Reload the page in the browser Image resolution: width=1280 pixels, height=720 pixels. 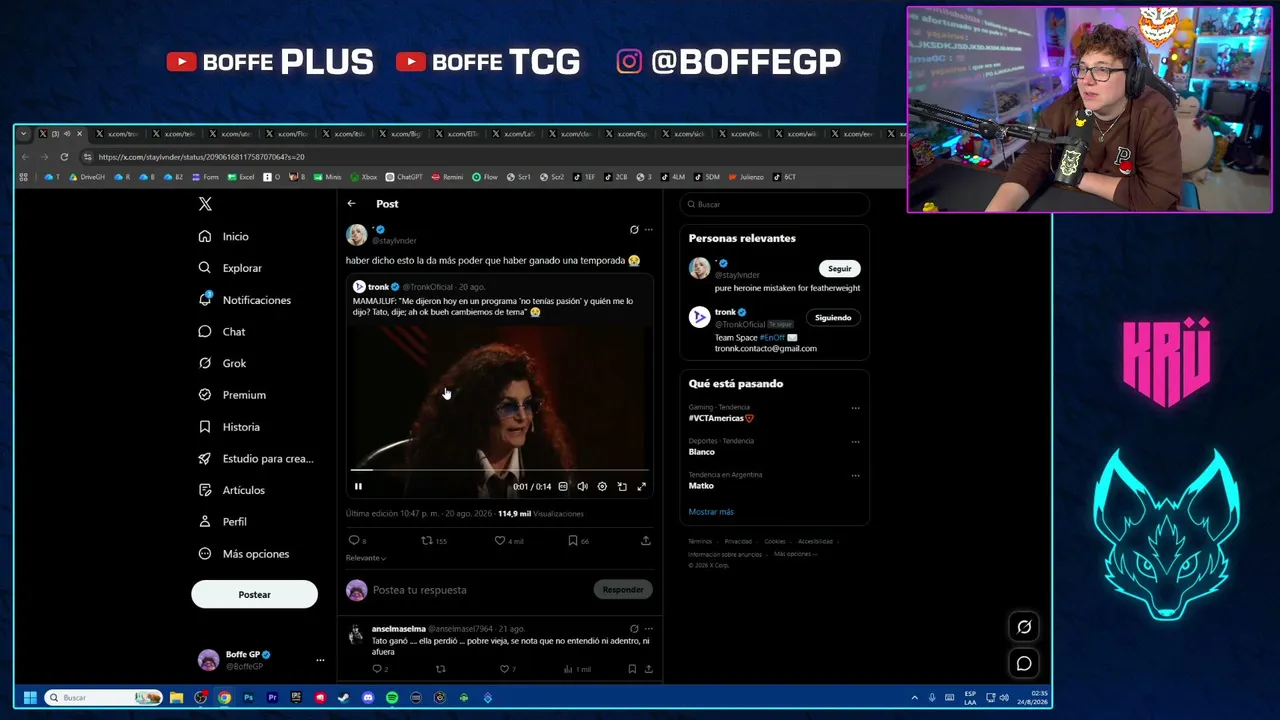coord(64,157)
